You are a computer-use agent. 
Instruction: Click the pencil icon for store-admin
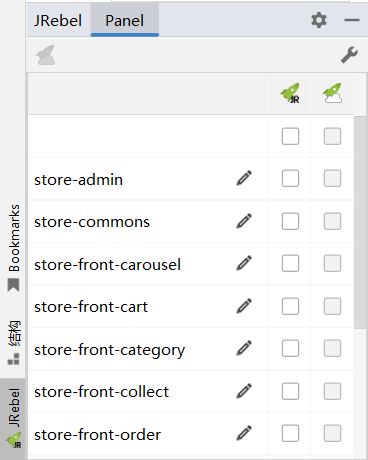pyautogui.click(x=244, y=178)
